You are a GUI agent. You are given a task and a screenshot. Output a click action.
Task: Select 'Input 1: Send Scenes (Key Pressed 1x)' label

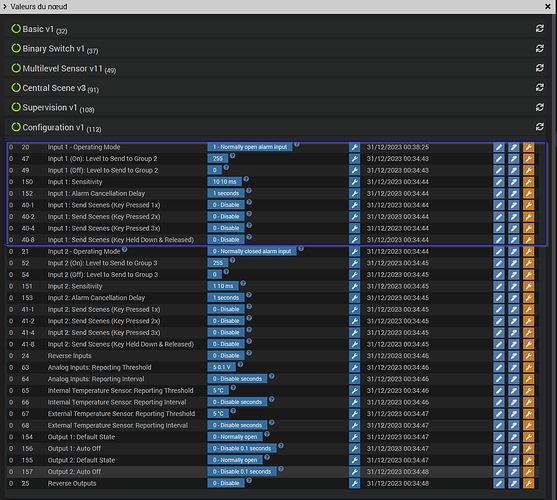pyautogui.click(x=104, y=205)
